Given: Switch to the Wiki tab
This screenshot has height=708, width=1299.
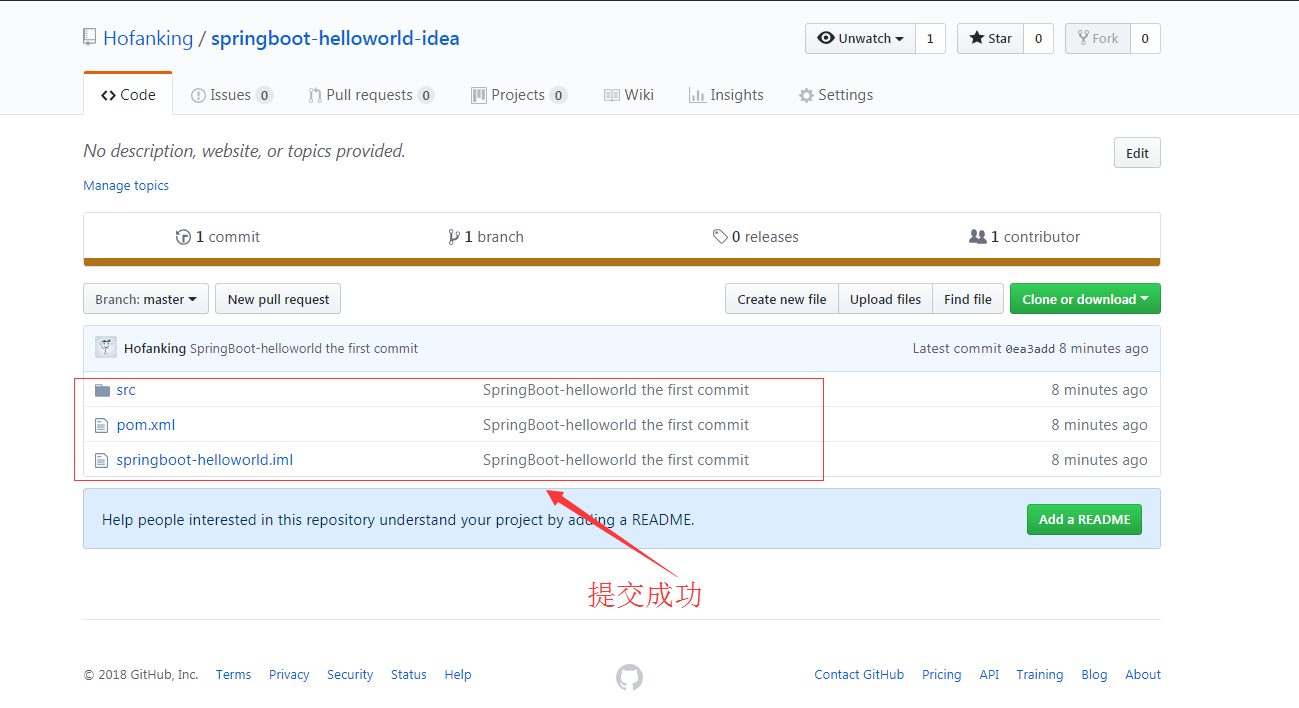Looking at the screenshot, I should click(629, 95).
